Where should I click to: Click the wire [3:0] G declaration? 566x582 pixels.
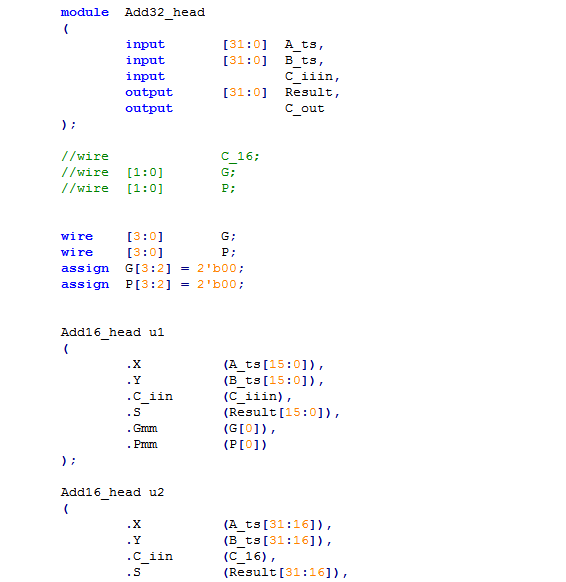(148, 236)
